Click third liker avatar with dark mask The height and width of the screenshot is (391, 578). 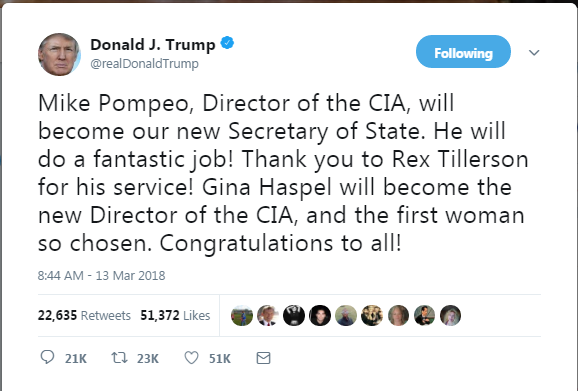(x=294, y=315)
